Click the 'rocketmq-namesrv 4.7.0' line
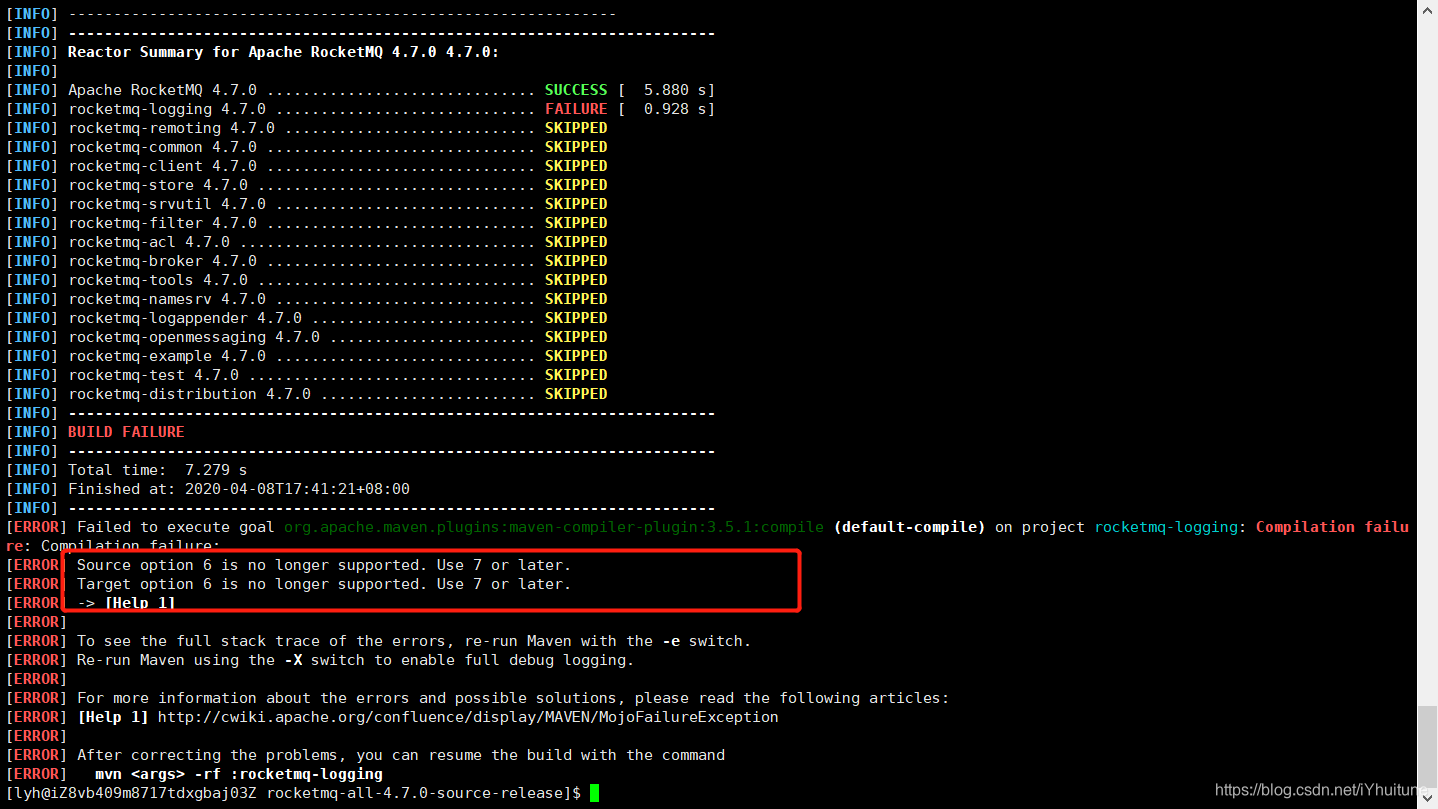Viewport: 1438px width, 809px height. (x=307, y=299)
